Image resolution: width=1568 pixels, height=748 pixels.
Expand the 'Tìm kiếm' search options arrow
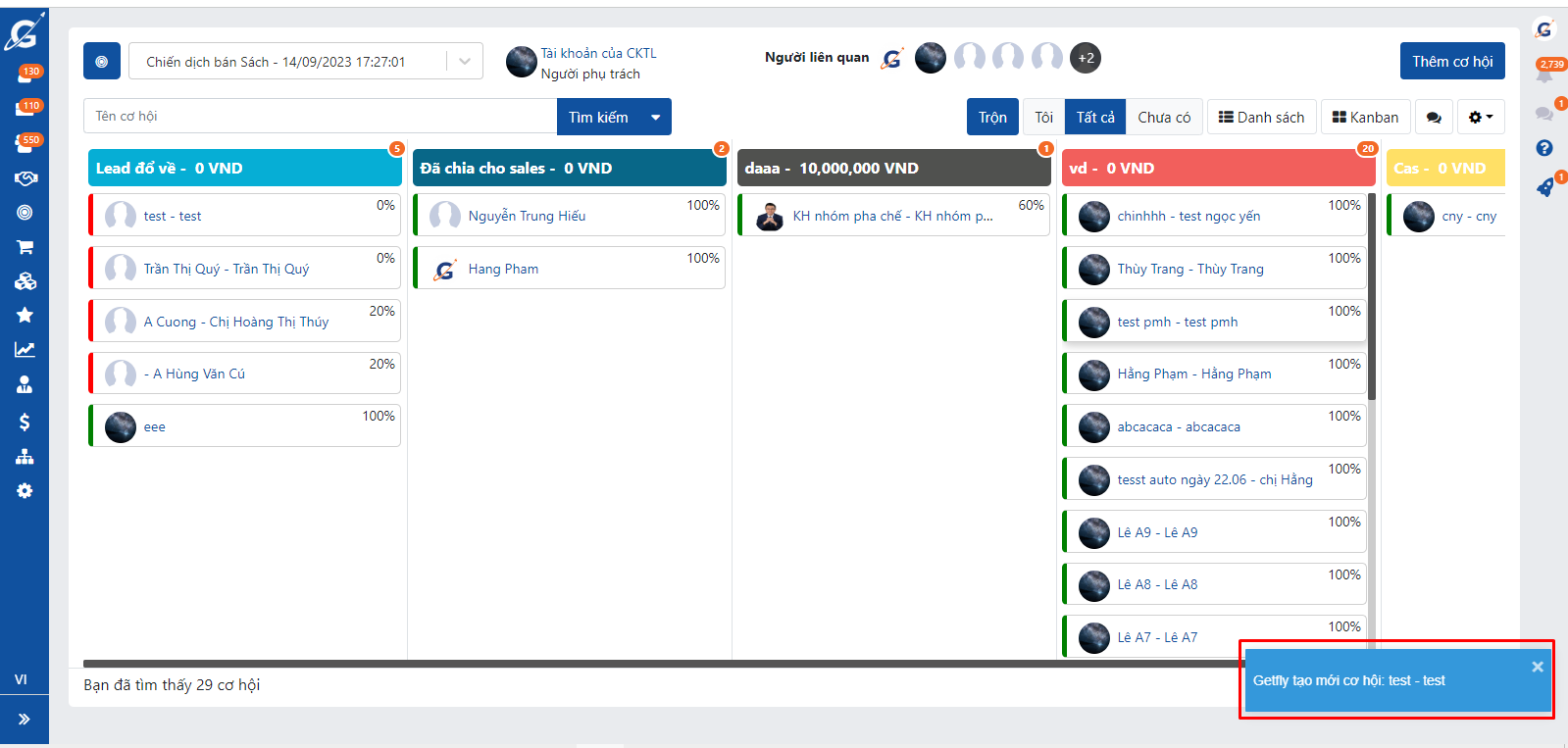click(656, 118)
